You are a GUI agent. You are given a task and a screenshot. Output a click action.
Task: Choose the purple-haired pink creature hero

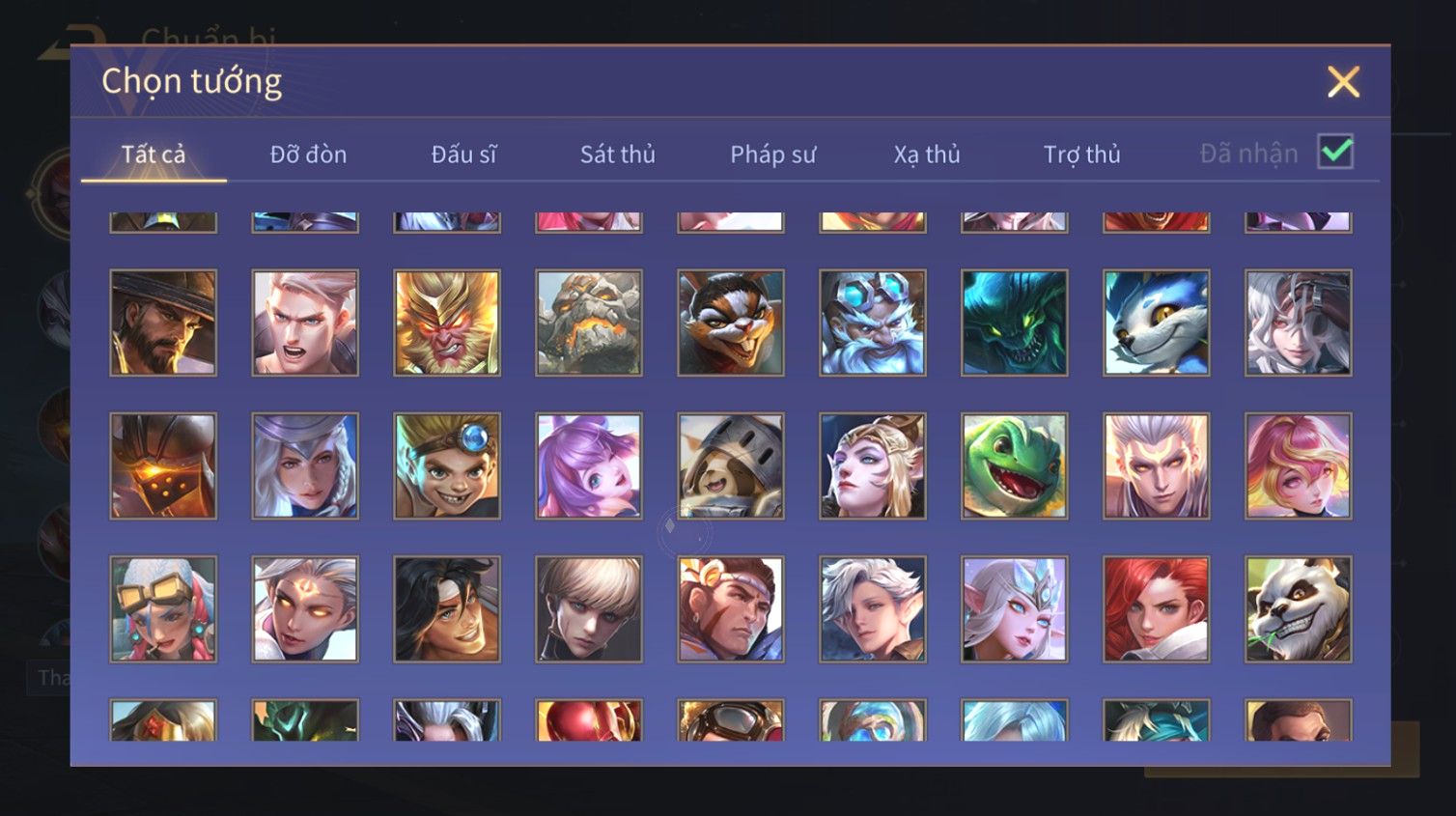(589, 465)
